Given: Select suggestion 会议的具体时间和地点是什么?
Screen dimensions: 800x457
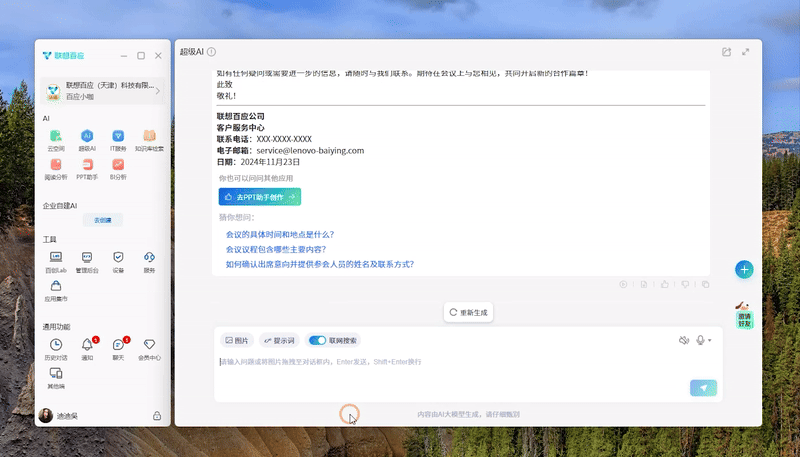Looking at the screenshot, I should [x=280, y=235].
